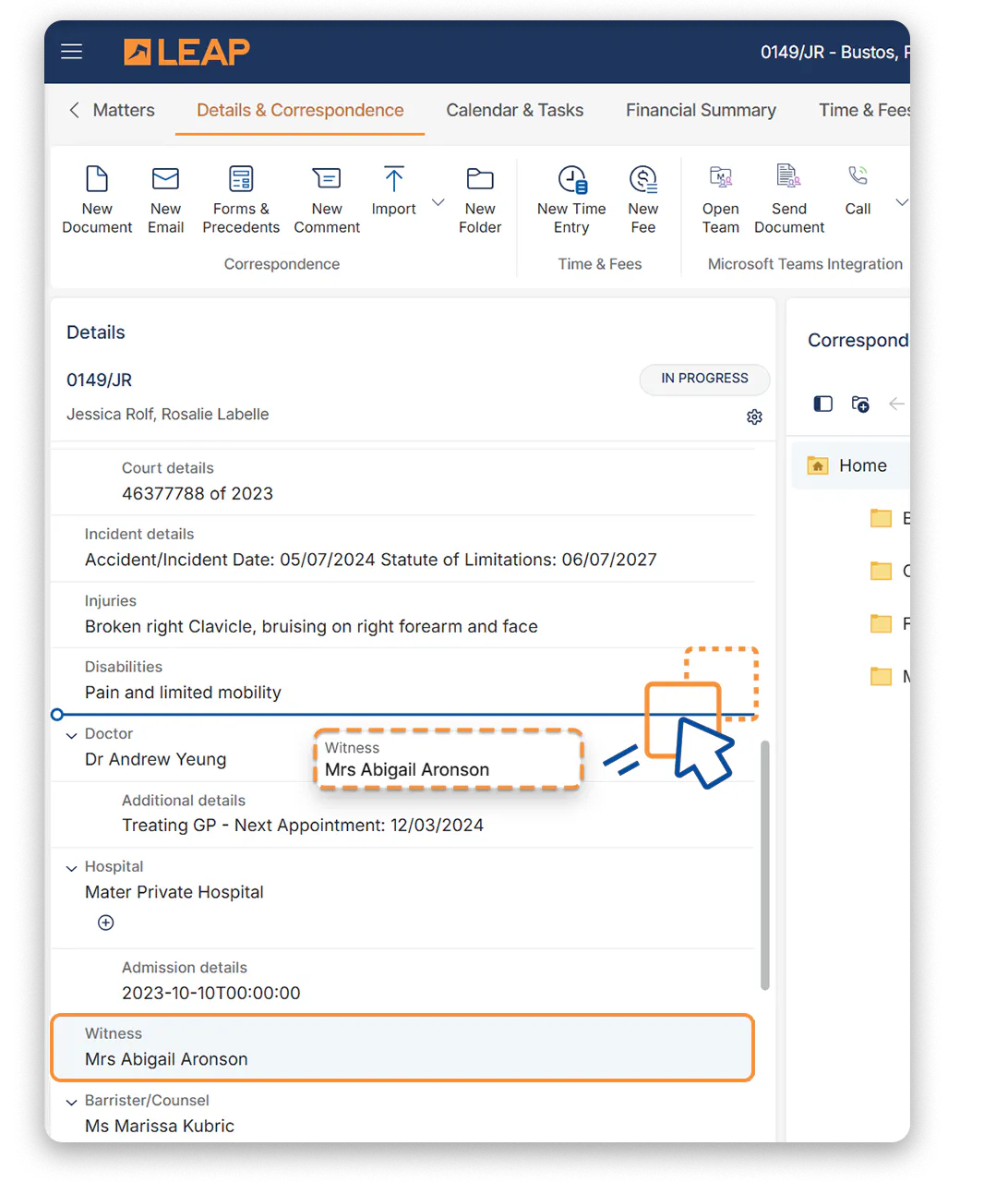1008x1182 pixels.
Task: Toggle the correspondence side panel icon
Action: pyautogui.click(x=823, y=404)
